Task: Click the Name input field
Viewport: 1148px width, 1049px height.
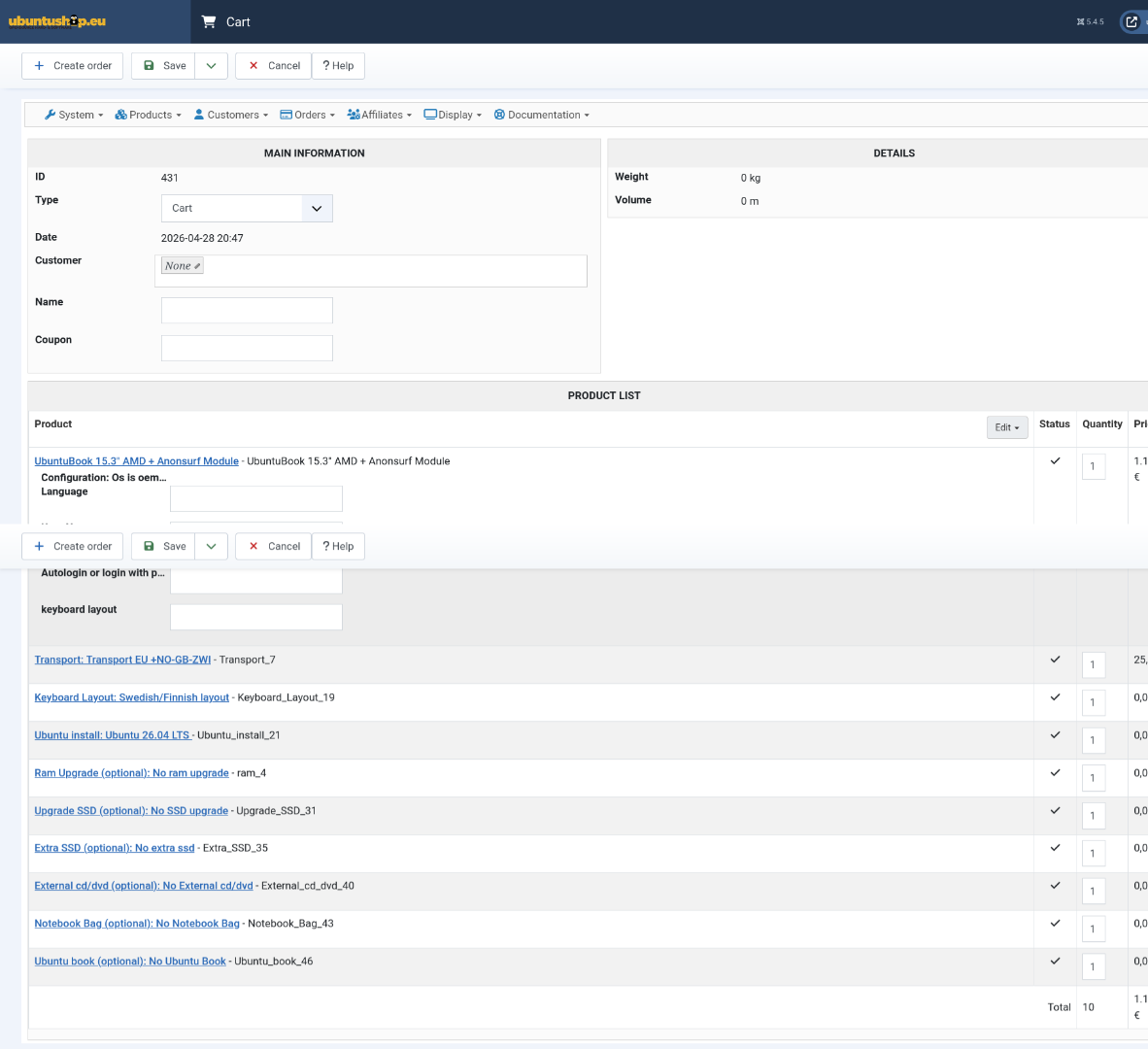Action: click(247, 311)
